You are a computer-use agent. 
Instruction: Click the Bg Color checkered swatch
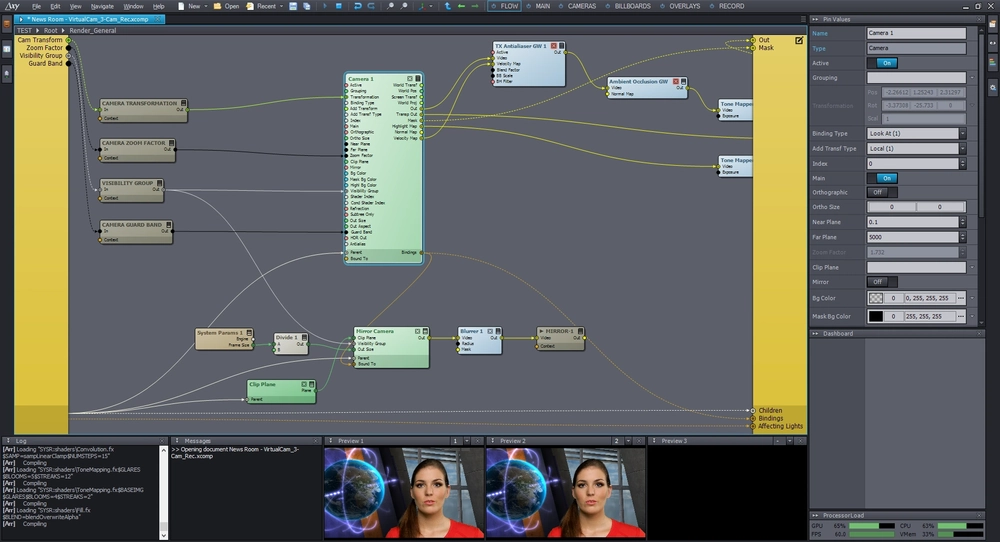(x=876, y=298)
